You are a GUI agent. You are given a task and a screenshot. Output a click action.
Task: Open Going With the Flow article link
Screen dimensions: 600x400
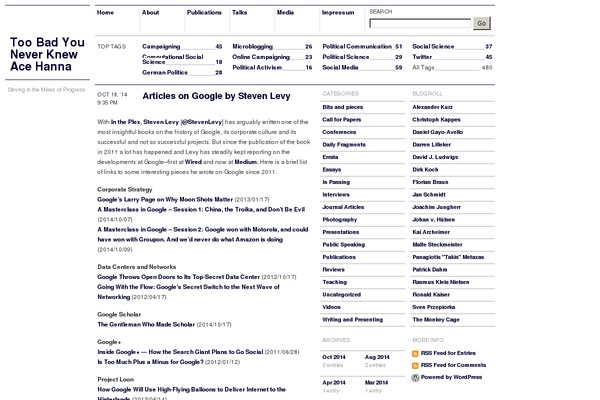pyautogui.click(x=188, y=292)
